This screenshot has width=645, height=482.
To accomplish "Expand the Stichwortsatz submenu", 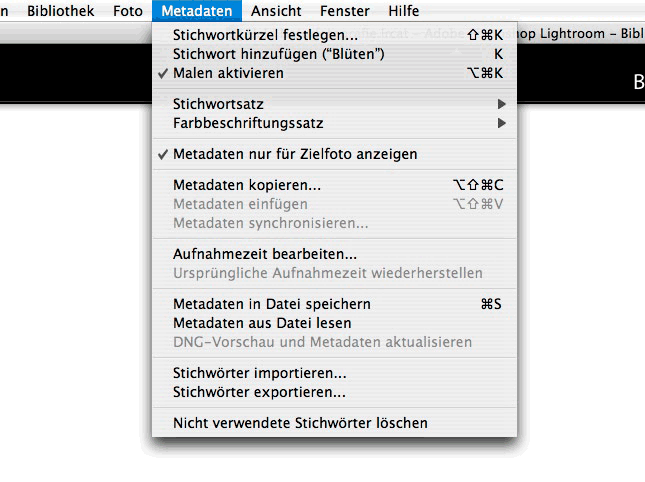I will 334,104.
